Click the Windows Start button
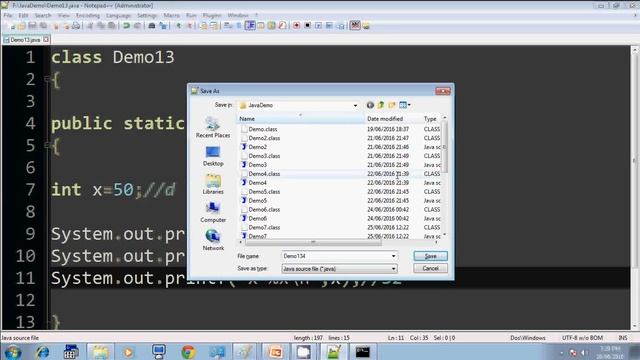The image size is (640, 360). click(12, 352)
